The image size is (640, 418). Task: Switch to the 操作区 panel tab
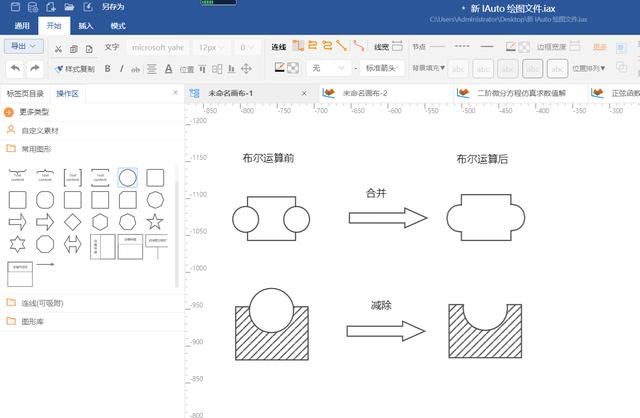click(x=67, y=93)
